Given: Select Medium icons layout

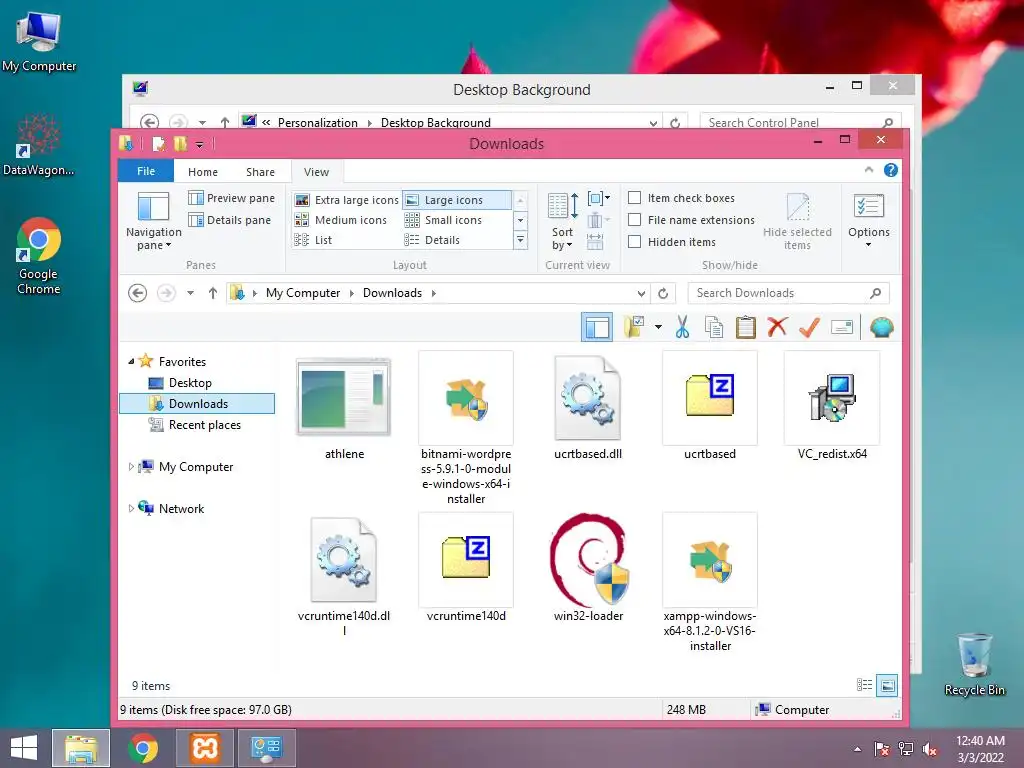Looking at the screenshot, I should [x=340, y=220].
